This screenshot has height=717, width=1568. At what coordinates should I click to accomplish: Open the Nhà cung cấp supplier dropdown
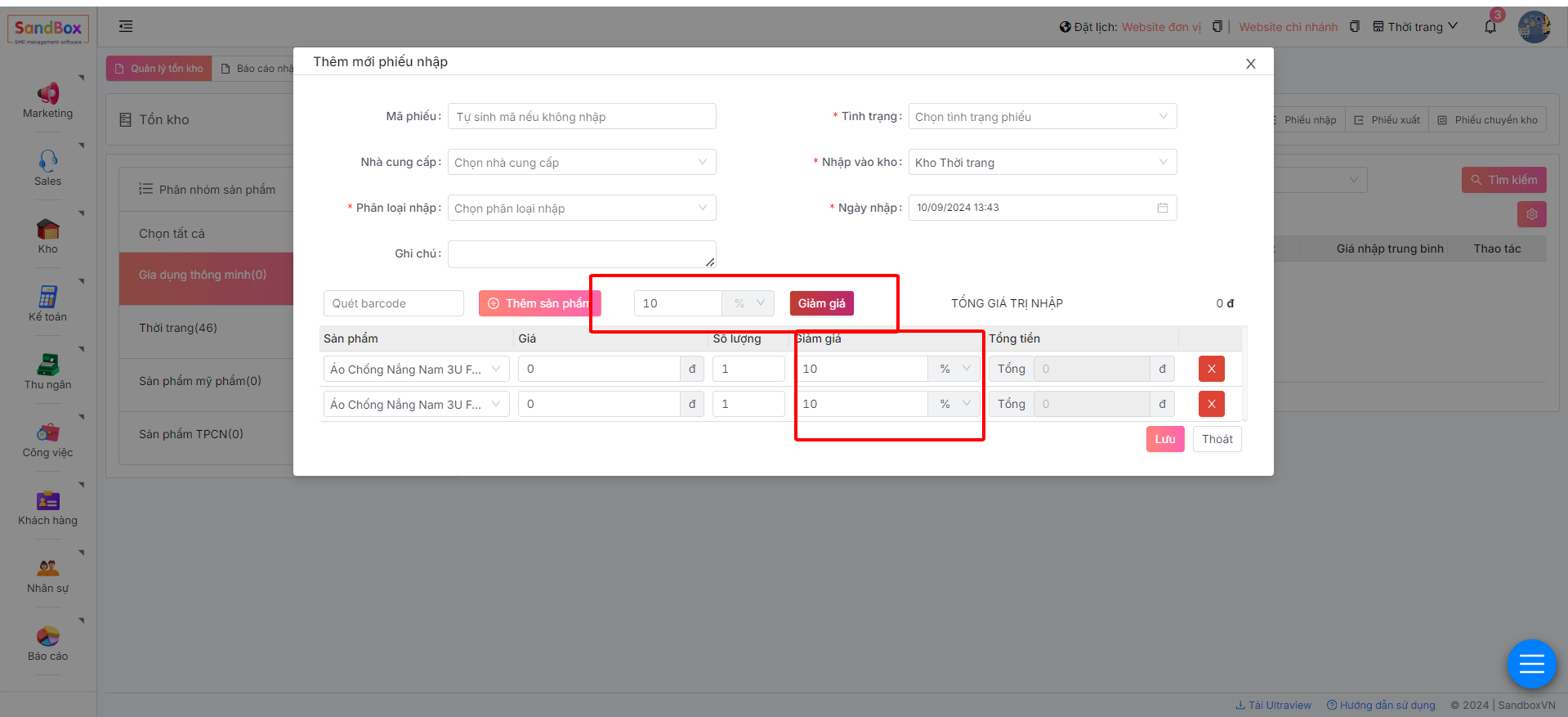pyautogui.click(x=581, y=163)
